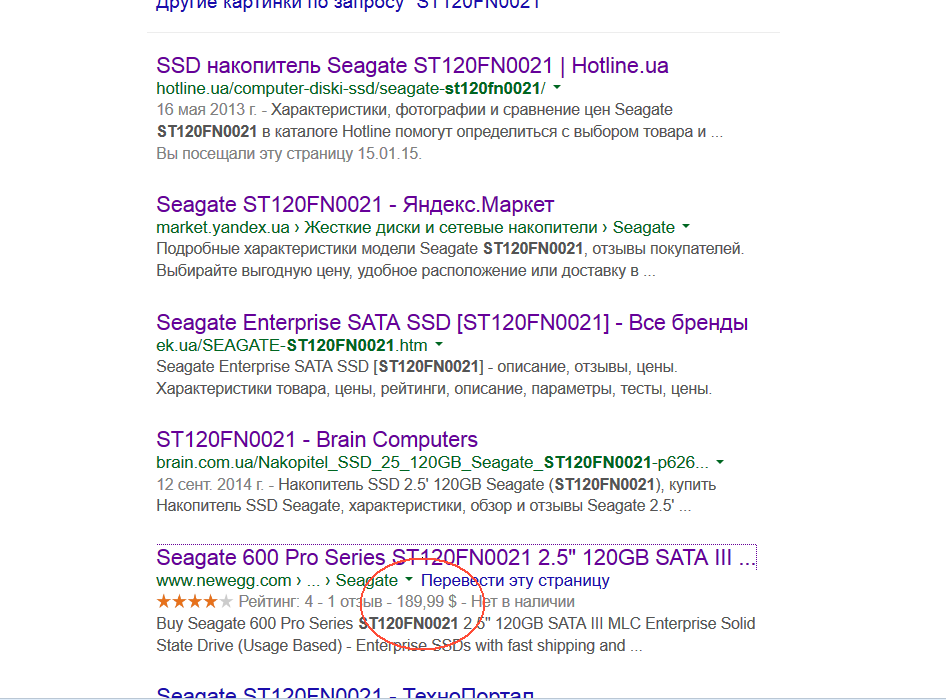Expand the dropdown arrow beside the newegg.com breadcrumb
Viewport: 946px width, 700px height.
409,580
